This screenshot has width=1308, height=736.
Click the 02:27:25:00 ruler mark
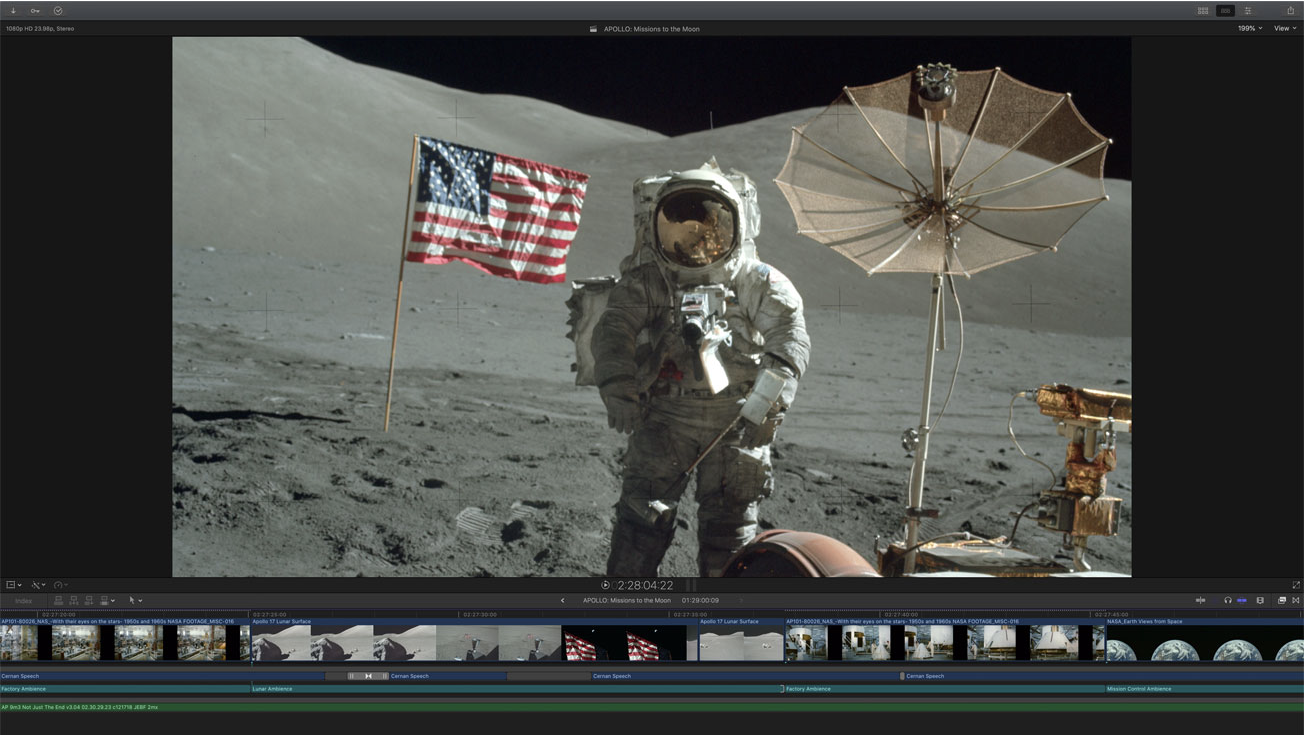point(270,614)
